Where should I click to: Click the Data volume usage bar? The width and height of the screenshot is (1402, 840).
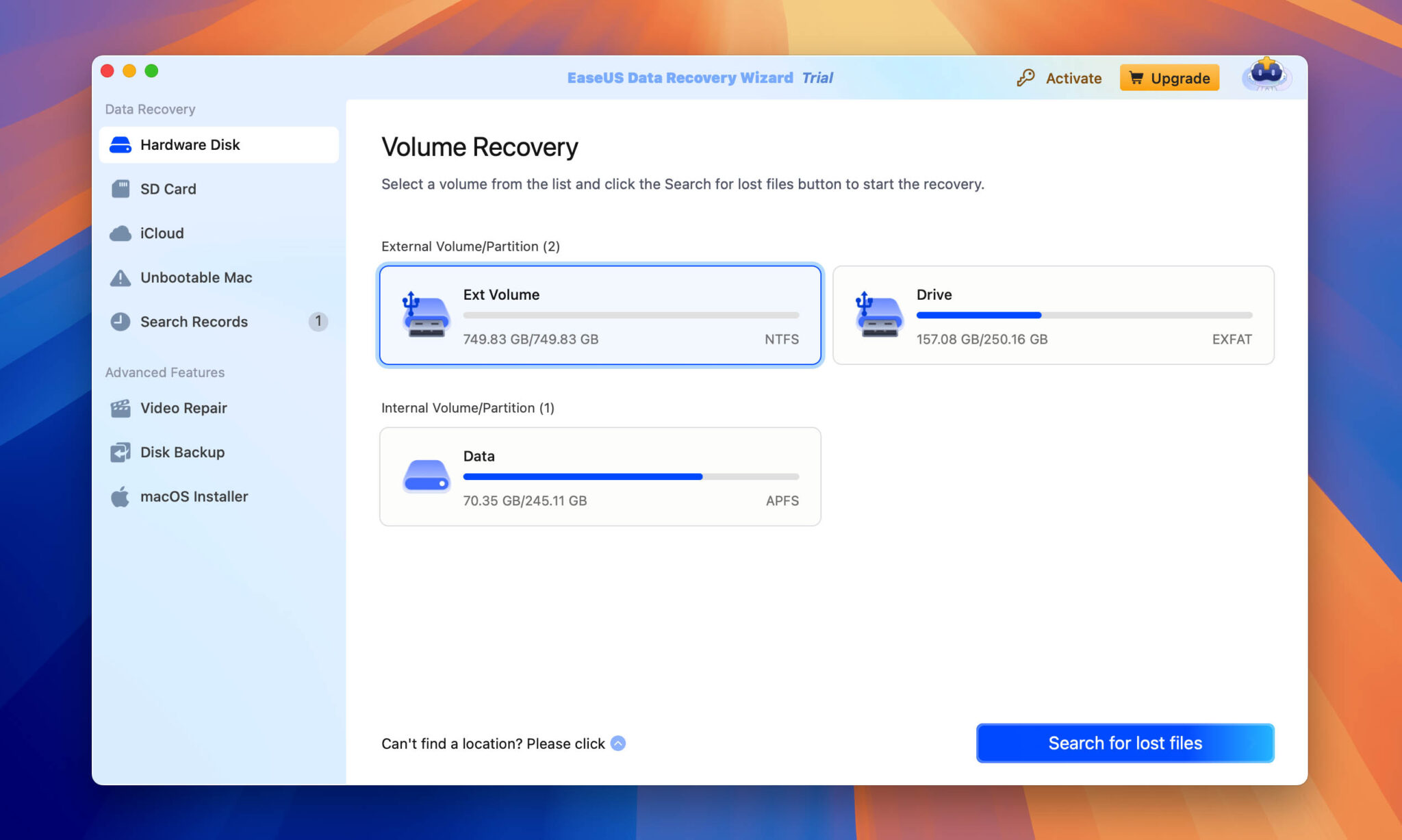[630, 476]
